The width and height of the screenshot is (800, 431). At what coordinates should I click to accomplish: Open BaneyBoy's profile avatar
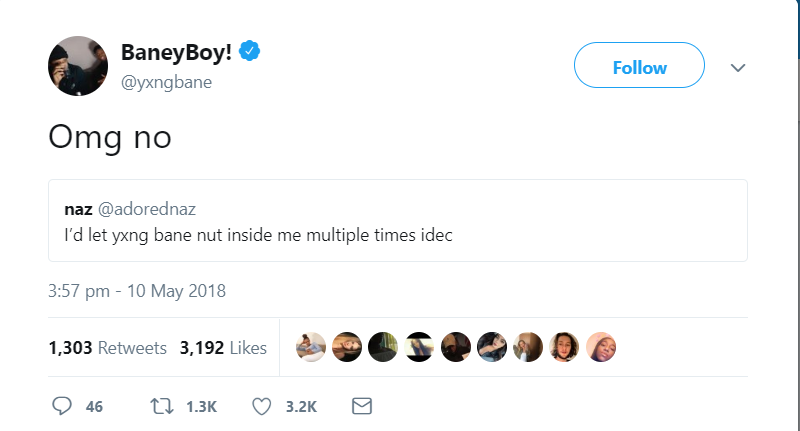point(78,67)
